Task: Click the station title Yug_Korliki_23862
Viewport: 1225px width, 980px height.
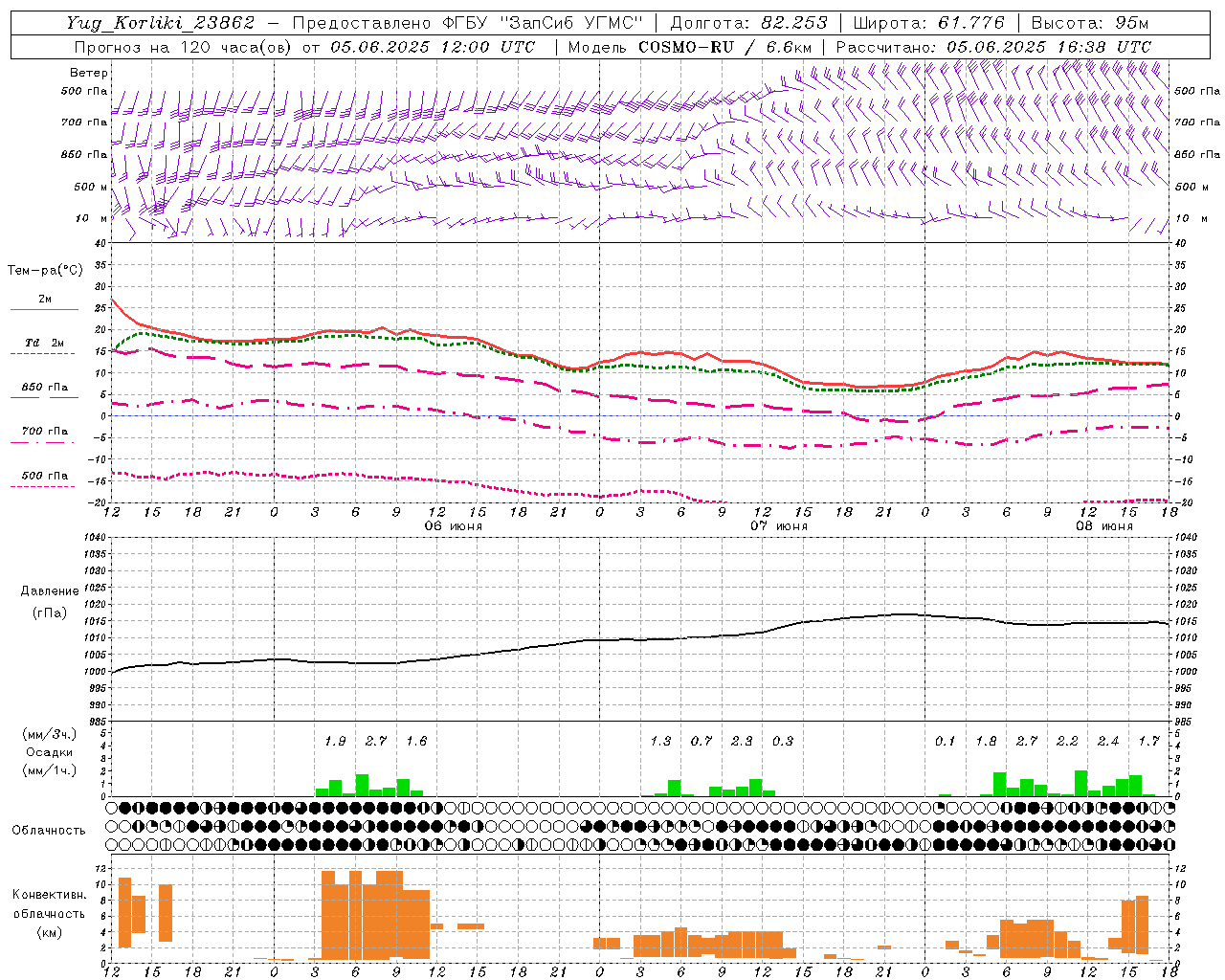Action: pos(162,23)
